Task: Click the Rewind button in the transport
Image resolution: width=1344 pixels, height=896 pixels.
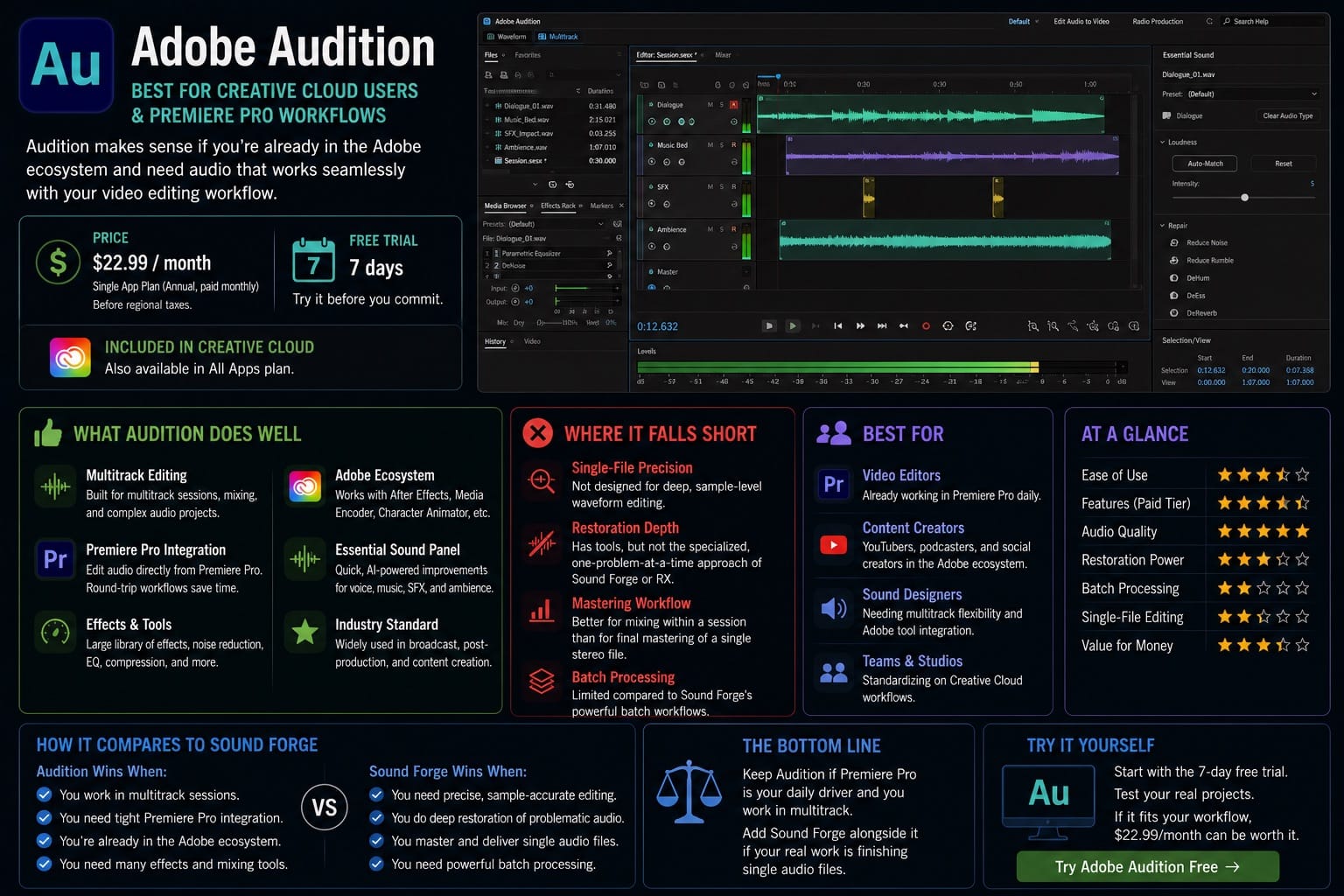Action: pos(837,325)
